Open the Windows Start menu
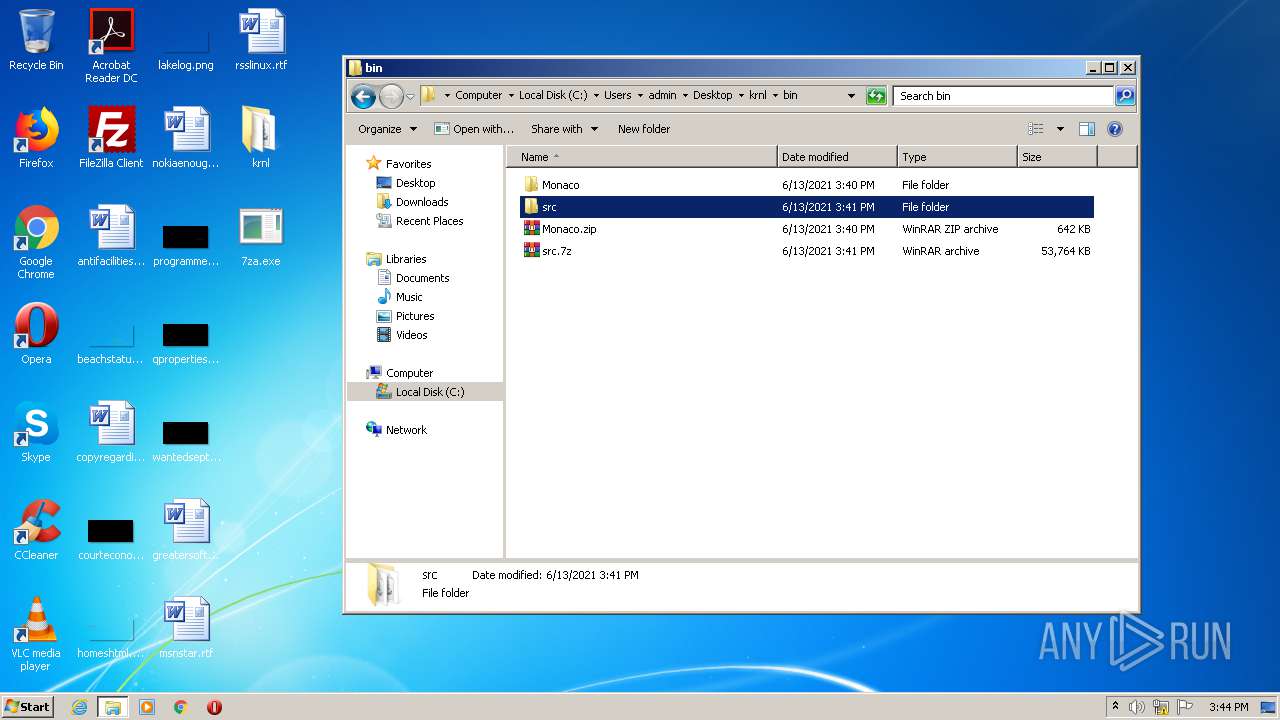1280x720 pixels. coord(27,706)
